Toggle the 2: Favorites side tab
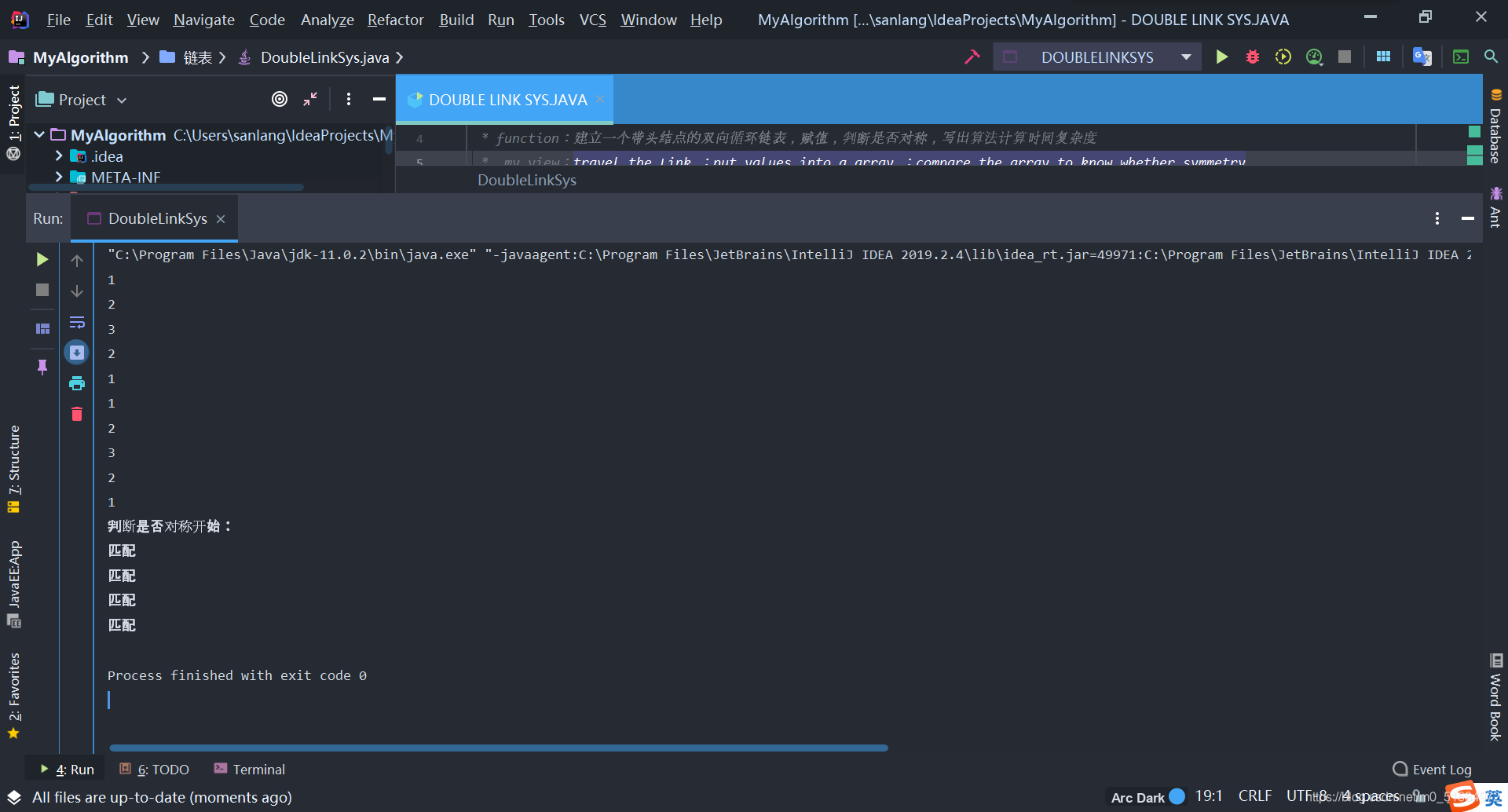 point(13,695)
